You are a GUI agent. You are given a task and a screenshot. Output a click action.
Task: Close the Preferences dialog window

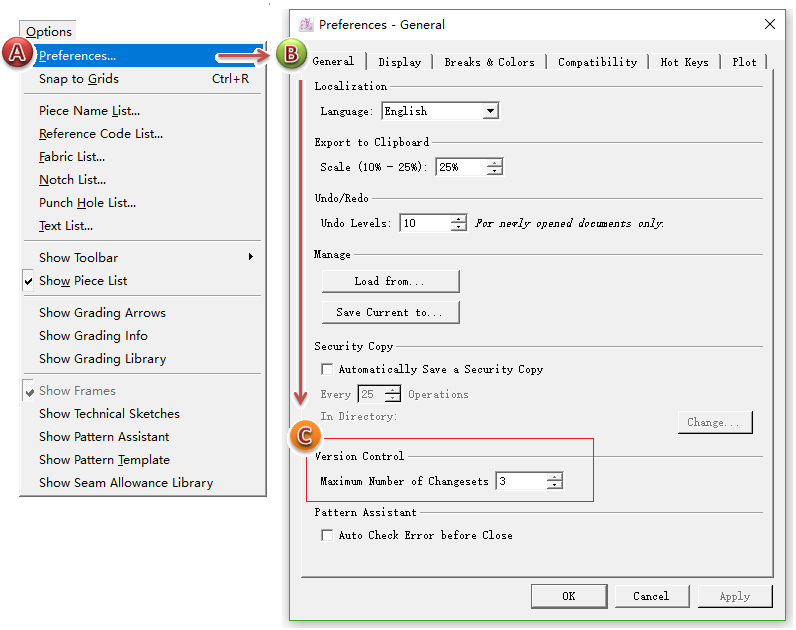click(769, 24)
